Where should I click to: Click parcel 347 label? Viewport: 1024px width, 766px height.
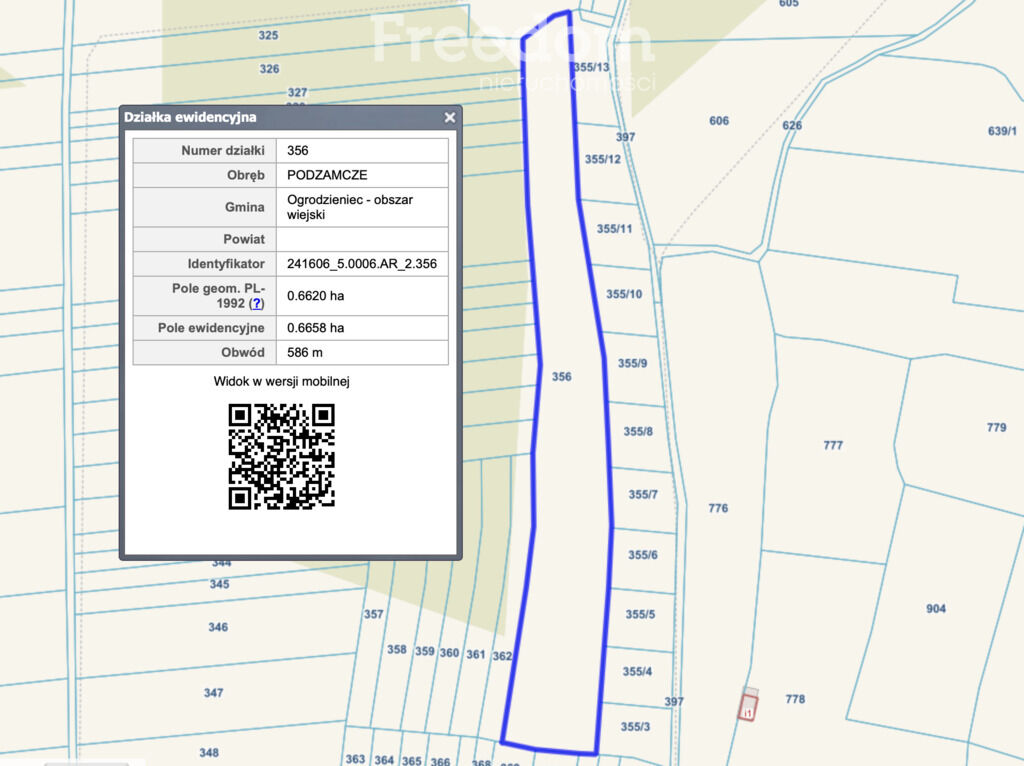pyautogui.click(x=213, y=693)
